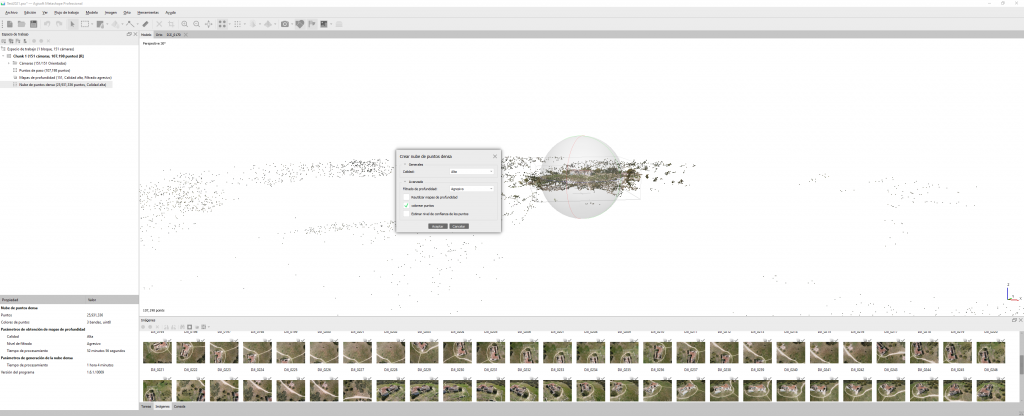Viewport: 1024px width, 416px height.
Task: Click the add chunk workspace icon
Action: [5, 40]
